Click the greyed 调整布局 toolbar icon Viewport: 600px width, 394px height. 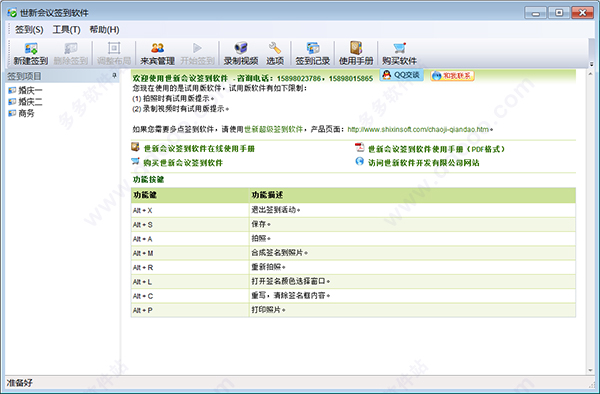[x=114, y=53]
